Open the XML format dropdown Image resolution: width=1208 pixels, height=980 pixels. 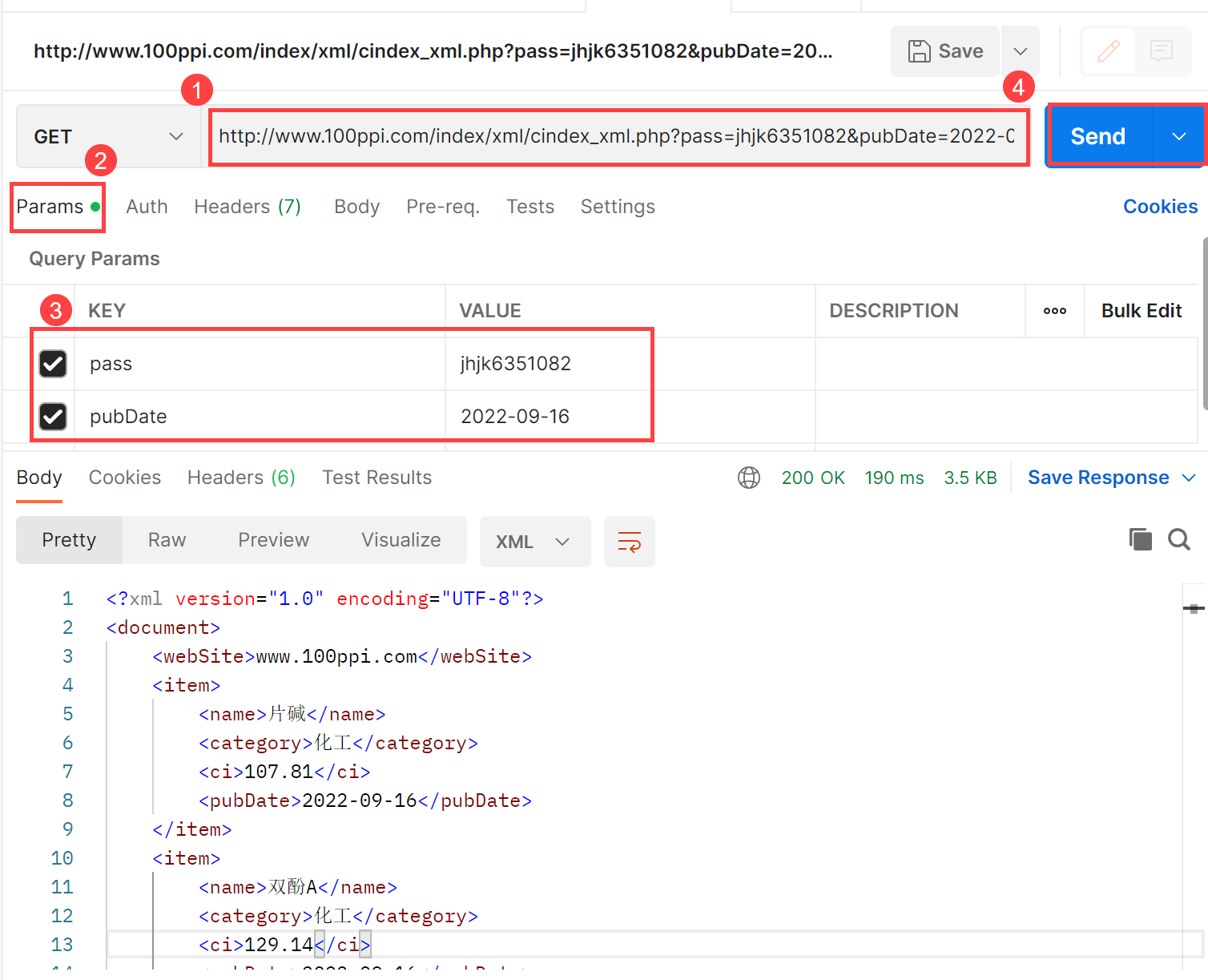[x=534, y=542]
